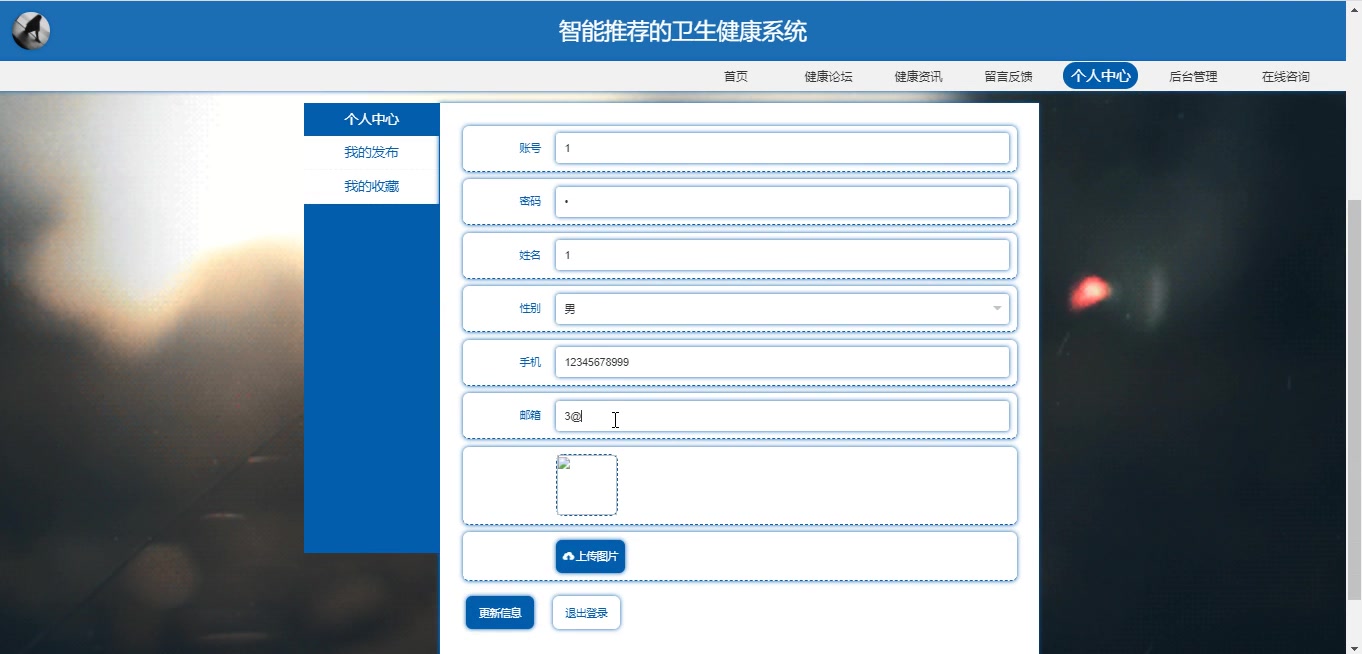This screenshot has width=1362, height=654.
Task: Click the site logo avatar in header
Action: pos(31,31)
